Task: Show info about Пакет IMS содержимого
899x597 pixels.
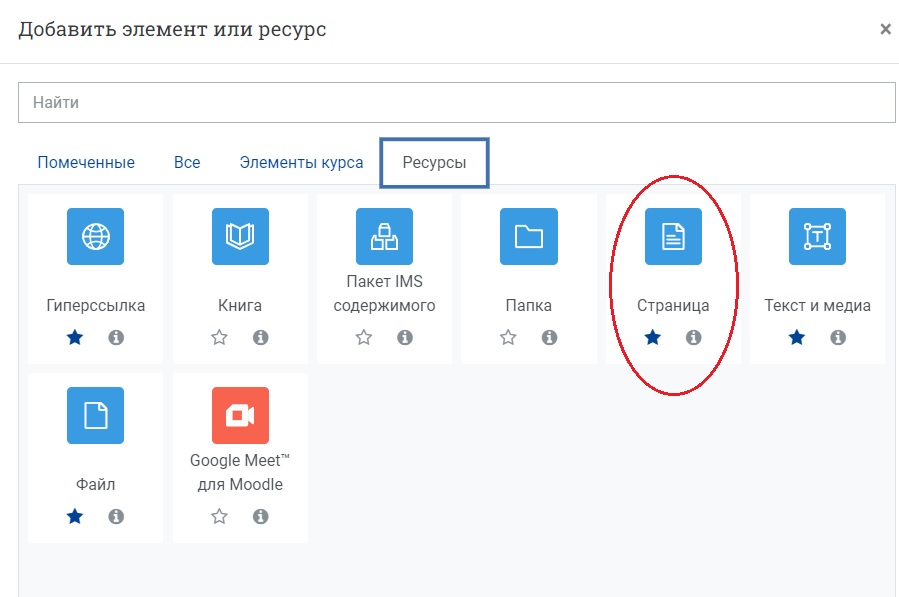Action: [x=405, y=337]
